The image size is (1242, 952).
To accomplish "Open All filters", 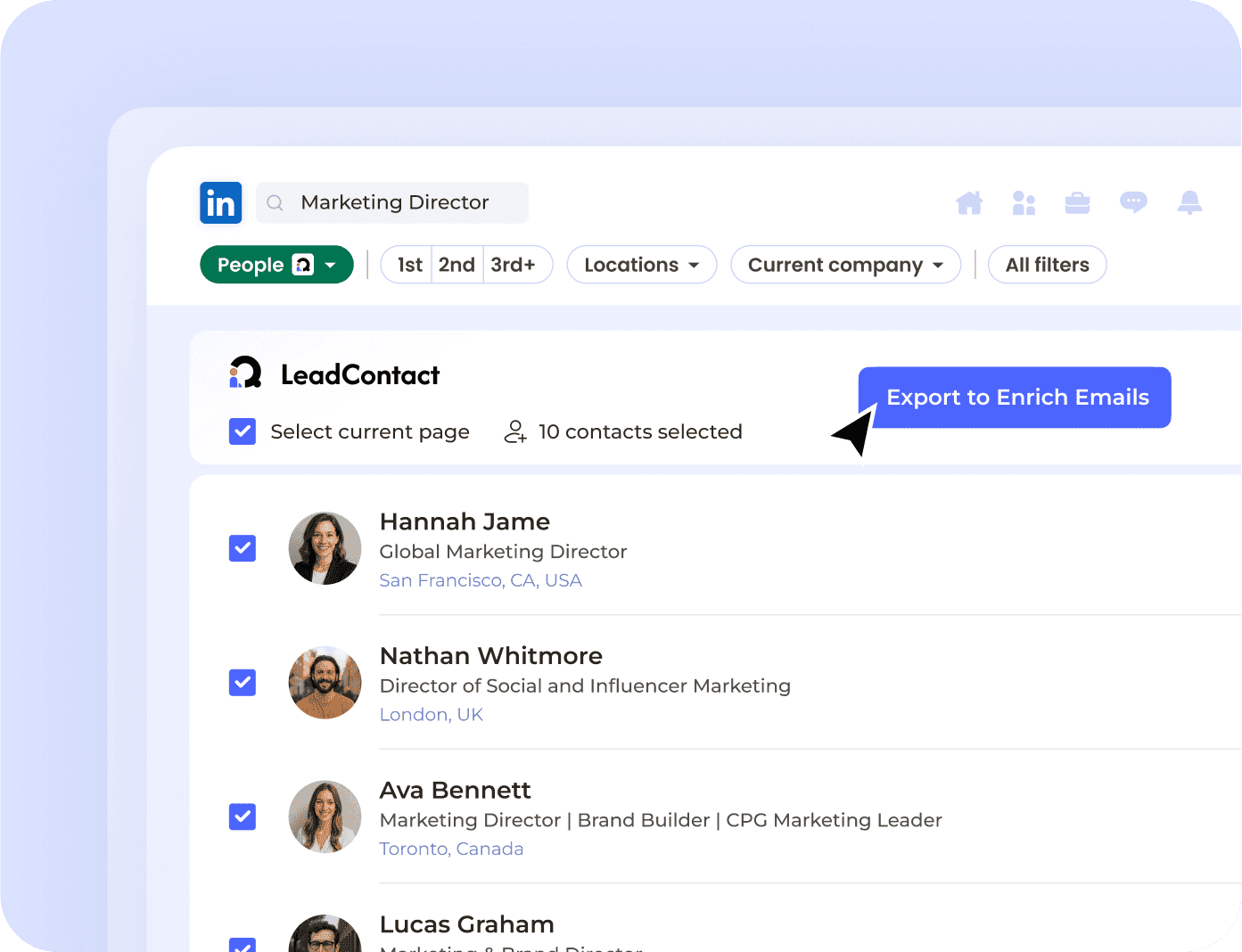I will [x=1047, y=265].
